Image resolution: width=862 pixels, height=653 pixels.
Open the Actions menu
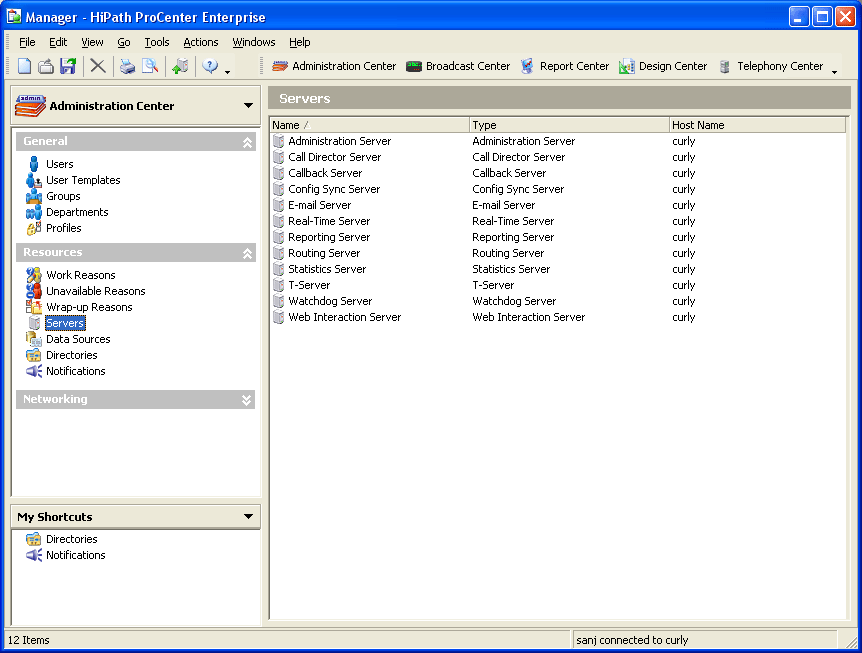coord(201,42)
